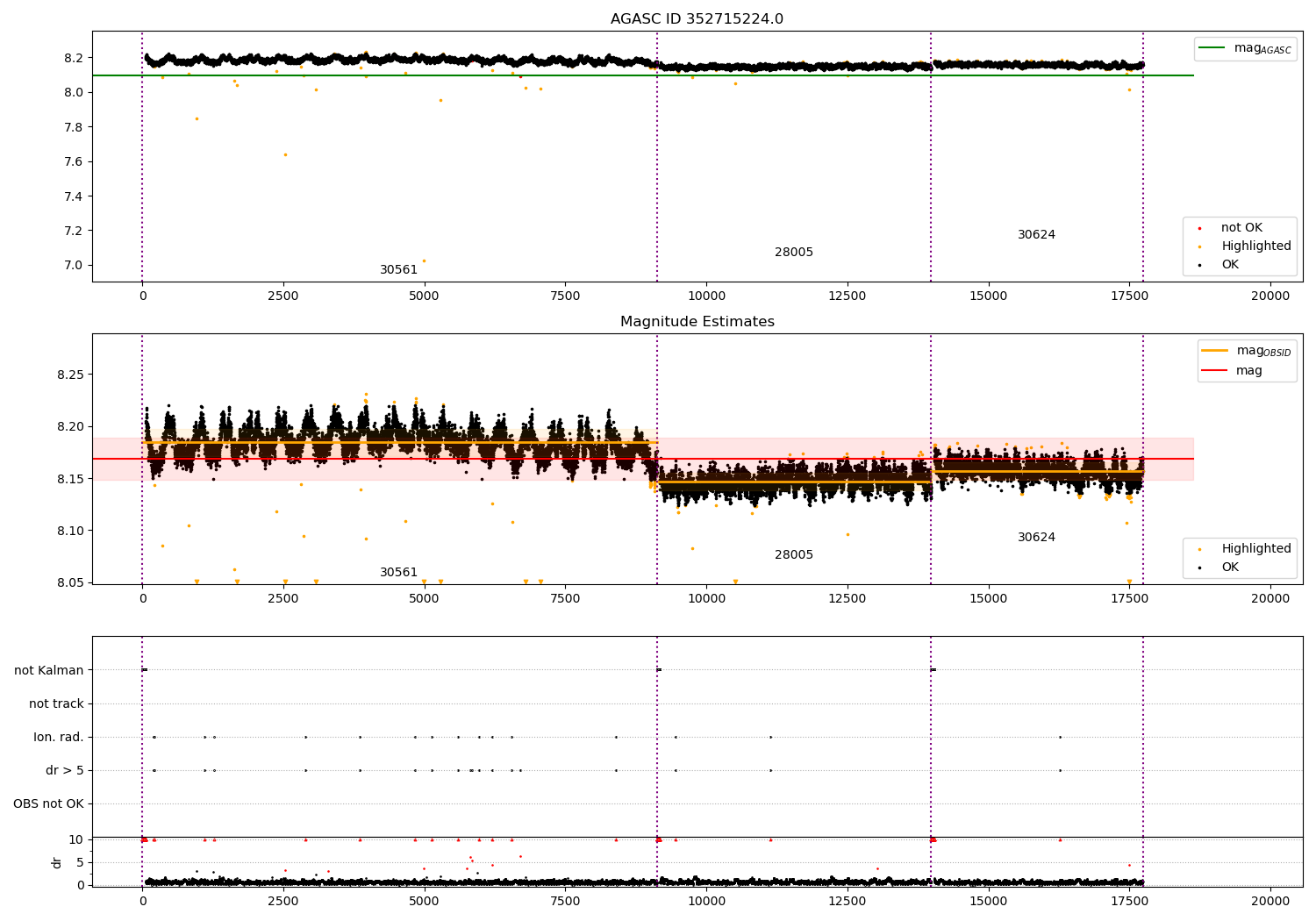Click the "OBS not OK" axis label
The height and width of the screenshot is (921, 1316).
pos(48,804)
